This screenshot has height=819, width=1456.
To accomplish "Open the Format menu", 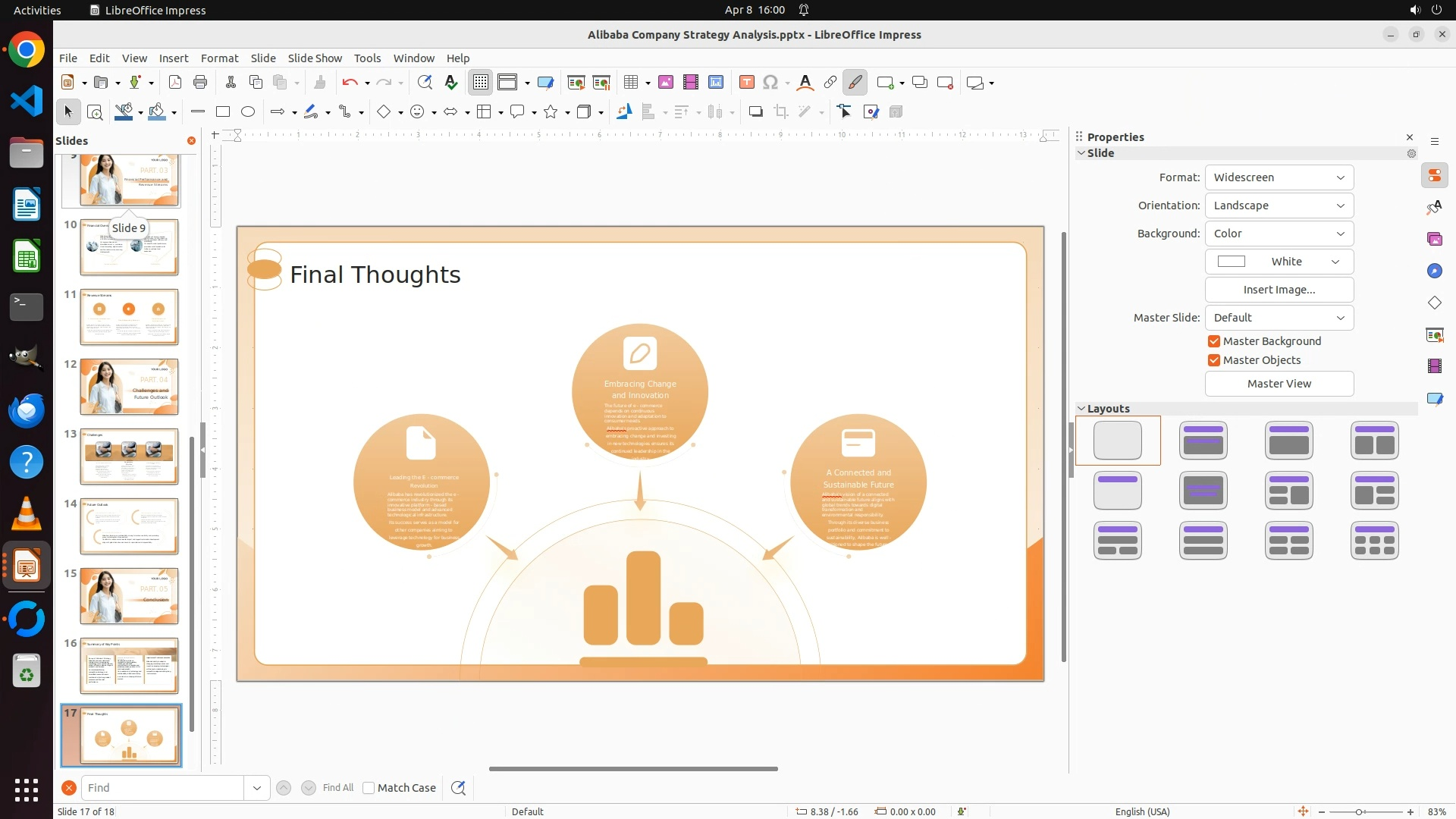I will [x=219, y=58].
